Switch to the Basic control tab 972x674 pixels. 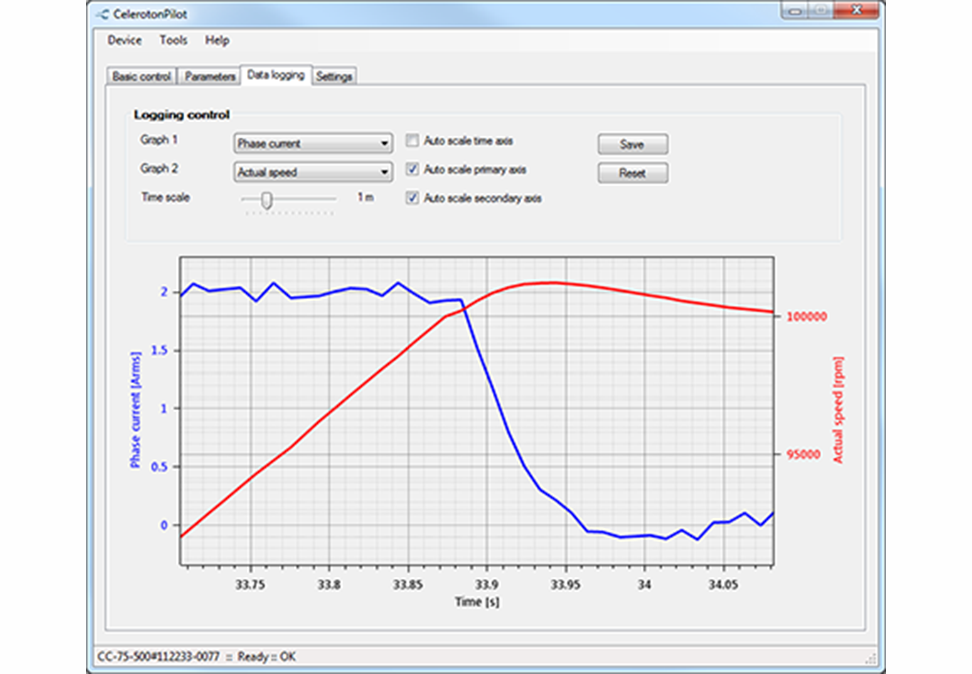point(141,77)
